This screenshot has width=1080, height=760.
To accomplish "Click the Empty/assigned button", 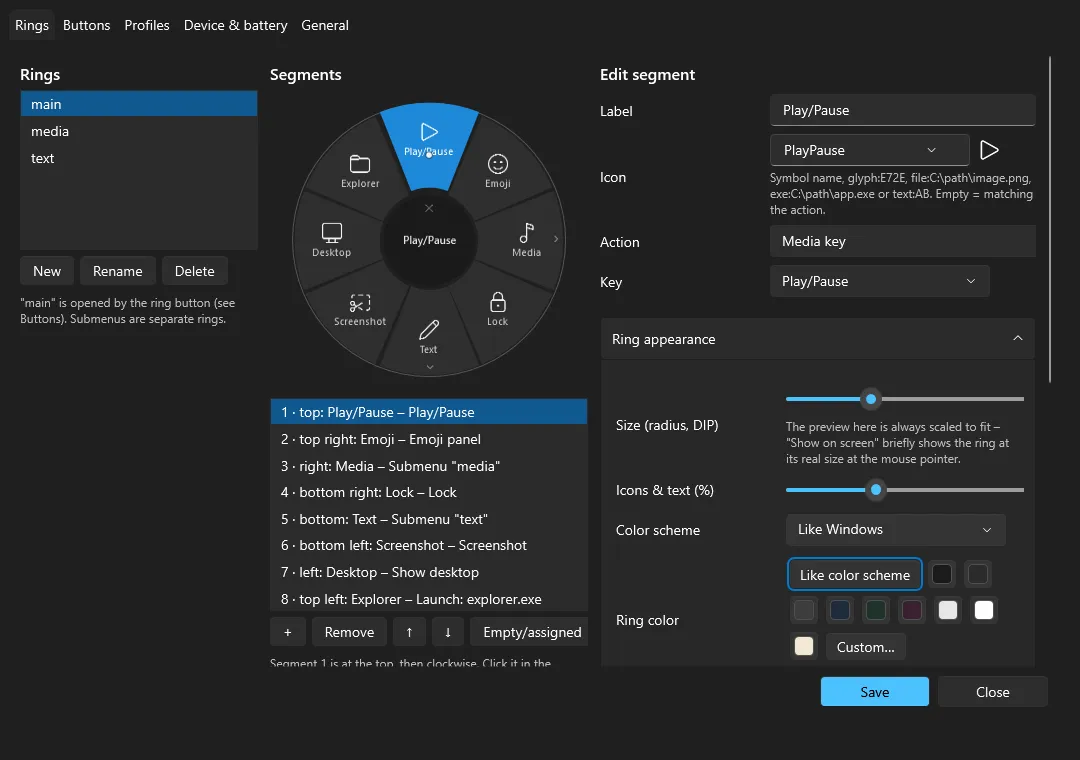I will pos(529,632).
